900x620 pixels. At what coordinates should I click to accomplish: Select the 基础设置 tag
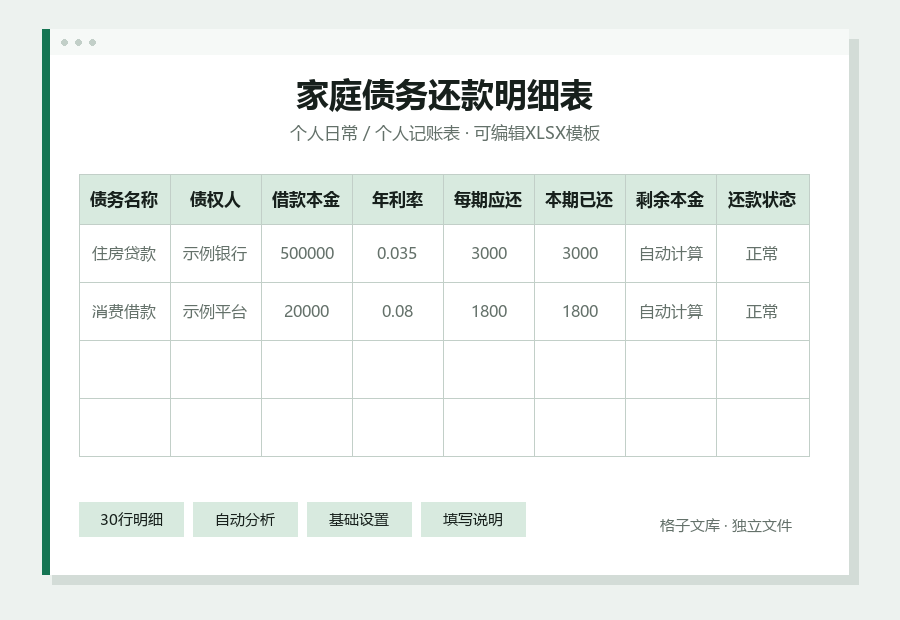[359, 520]
